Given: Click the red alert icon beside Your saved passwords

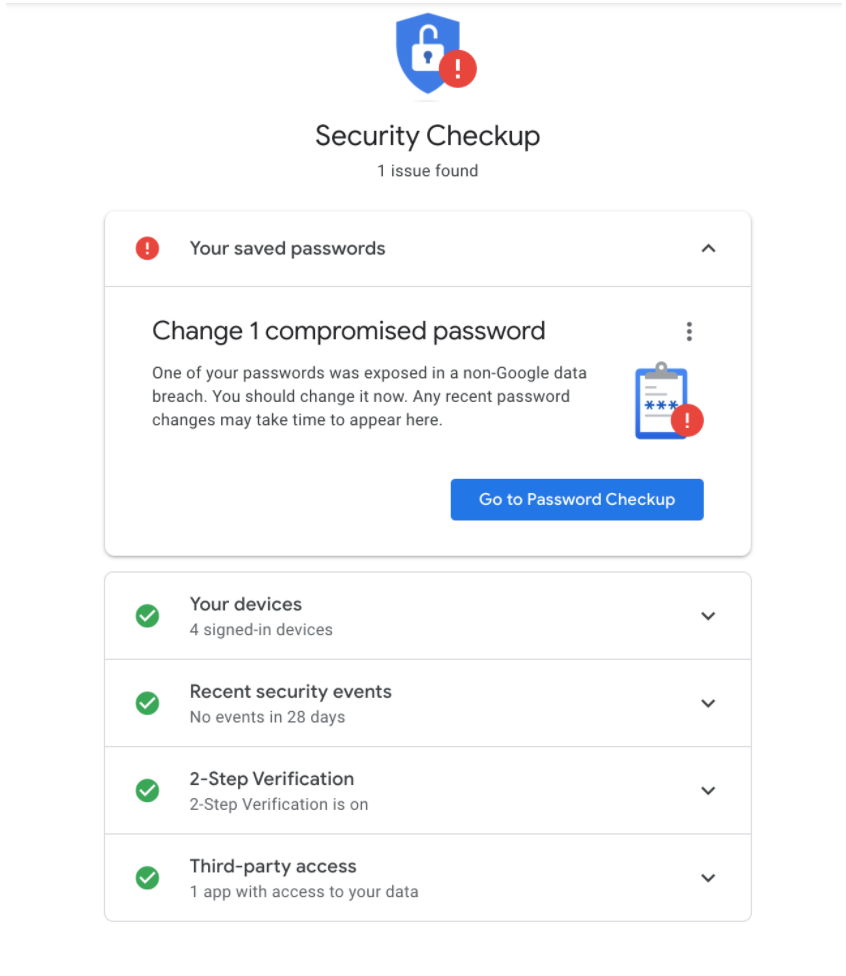Looking at the screenshot, I should pyautogui.click(x=148, y=248).
